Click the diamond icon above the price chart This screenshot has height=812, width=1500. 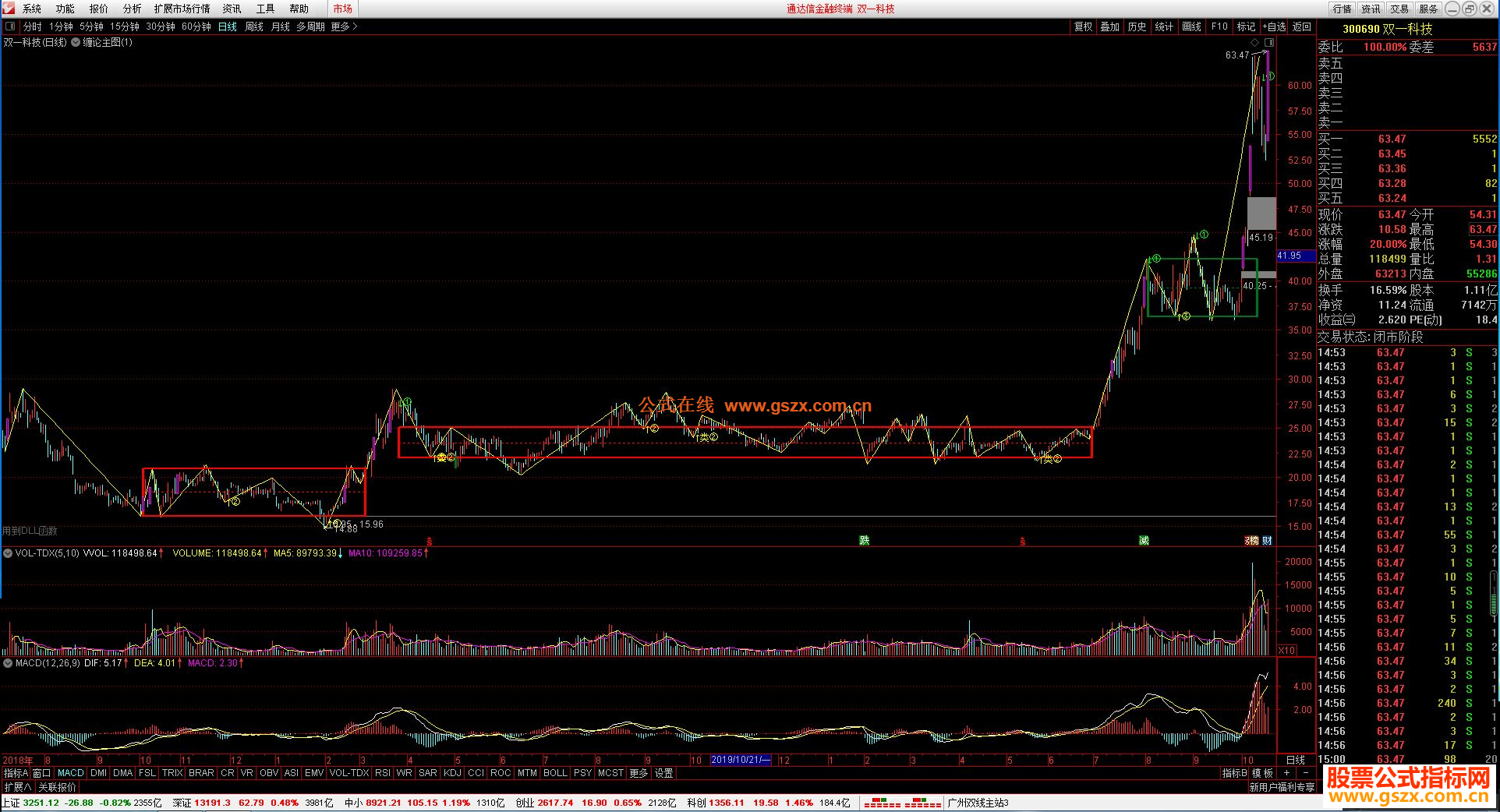point(1254,42)
